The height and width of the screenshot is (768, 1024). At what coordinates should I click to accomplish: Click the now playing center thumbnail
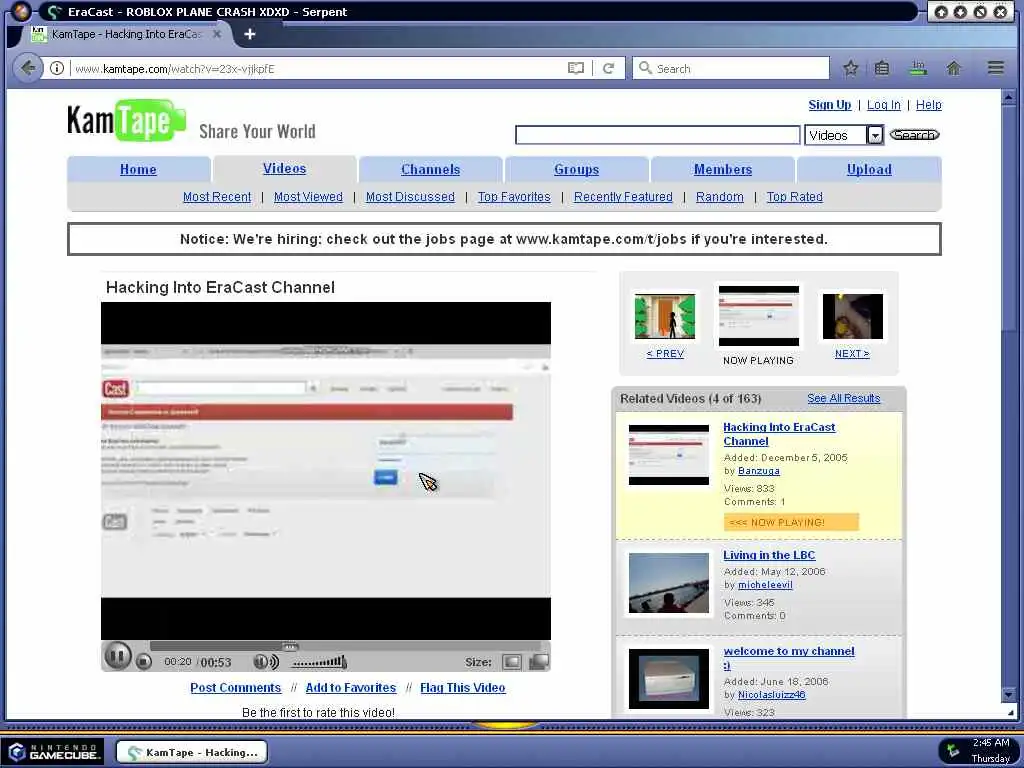758,316
